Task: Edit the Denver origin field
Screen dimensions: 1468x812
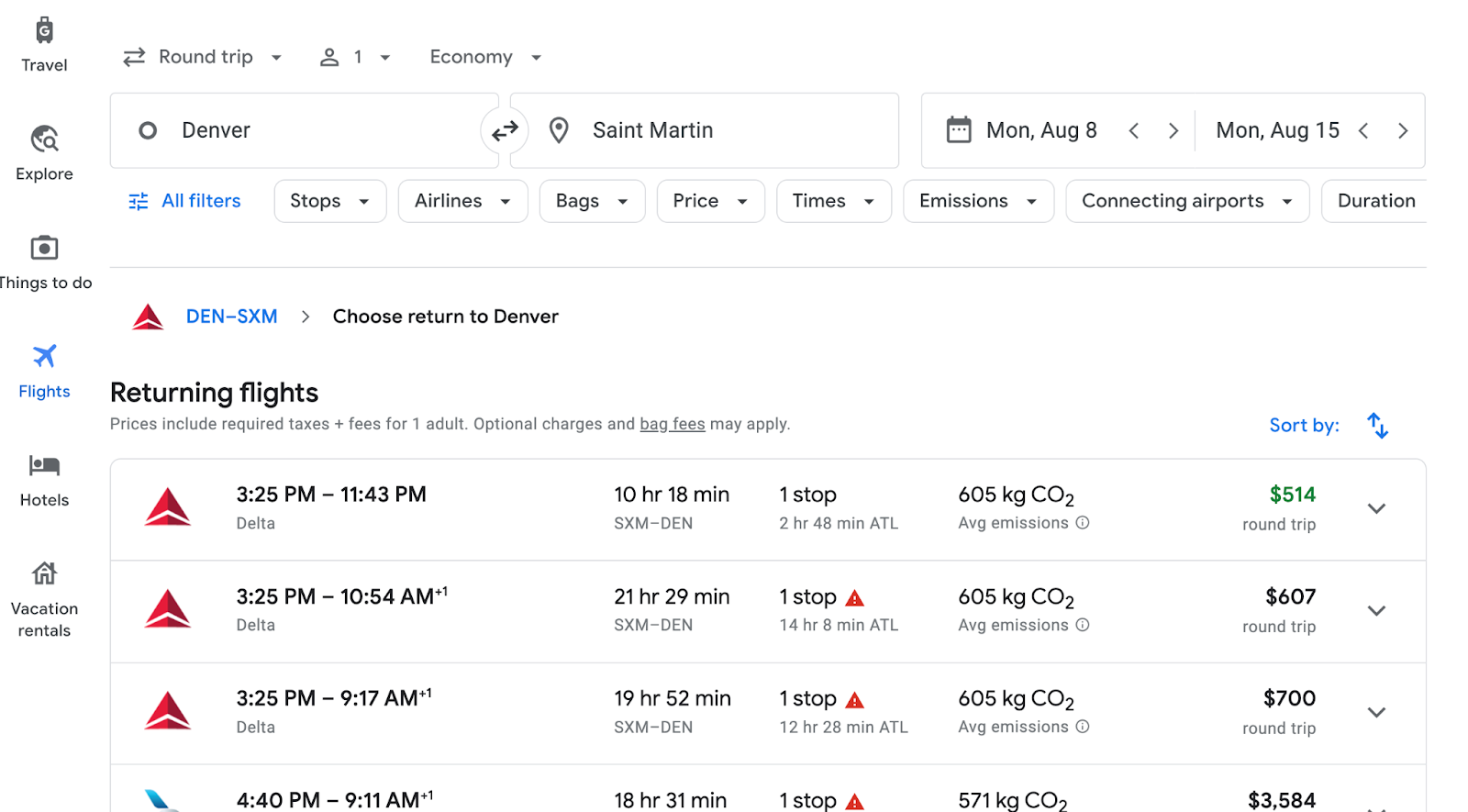Action: pyautogui.click(x=304, y=130)
